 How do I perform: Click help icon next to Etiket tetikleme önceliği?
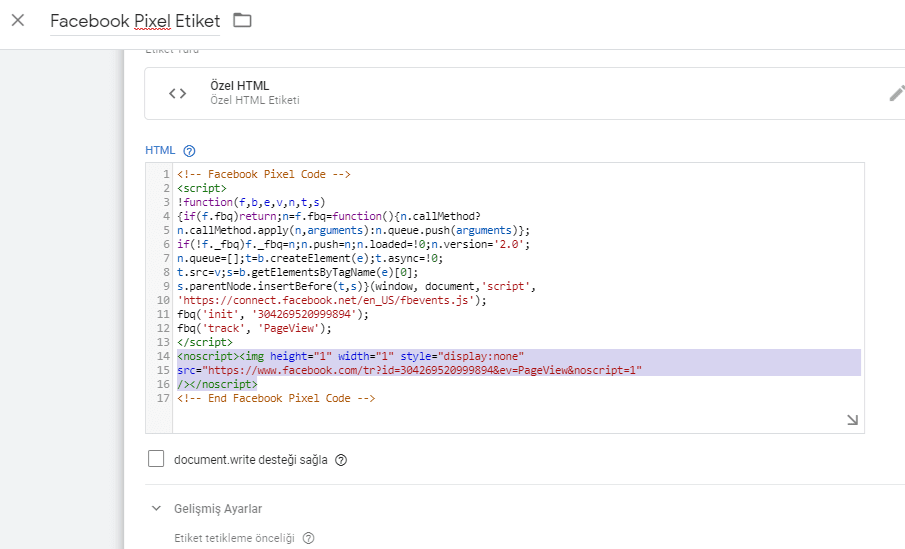[308, 538]
